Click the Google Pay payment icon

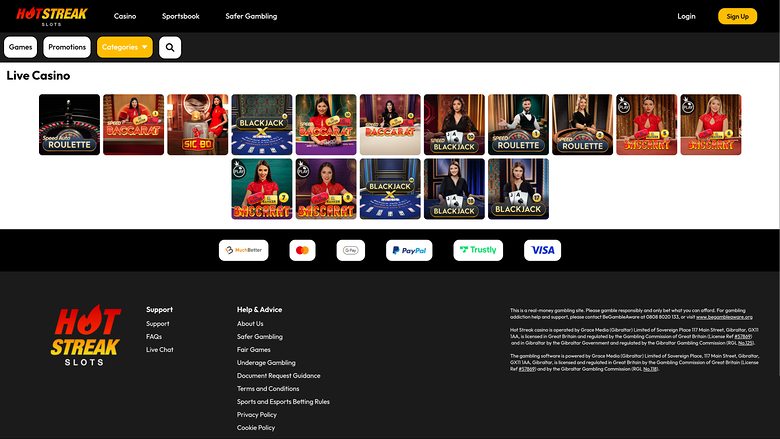351,250
